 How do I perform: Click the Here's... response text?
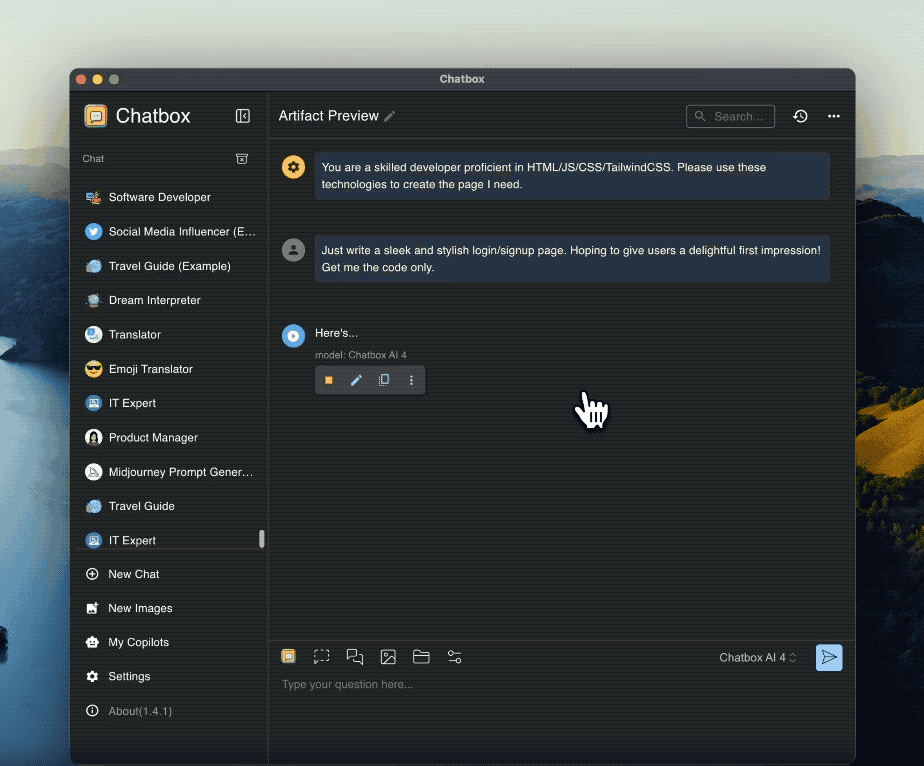[x=336, y=333]
